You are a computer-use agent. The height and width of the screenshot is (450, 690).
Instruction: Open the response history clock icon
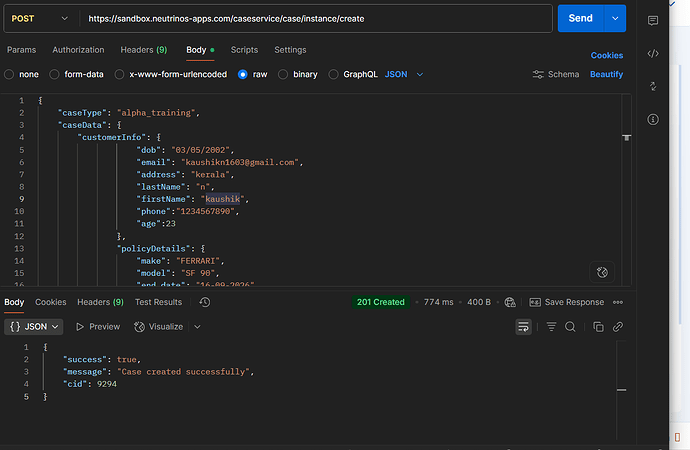coord(205,302)
